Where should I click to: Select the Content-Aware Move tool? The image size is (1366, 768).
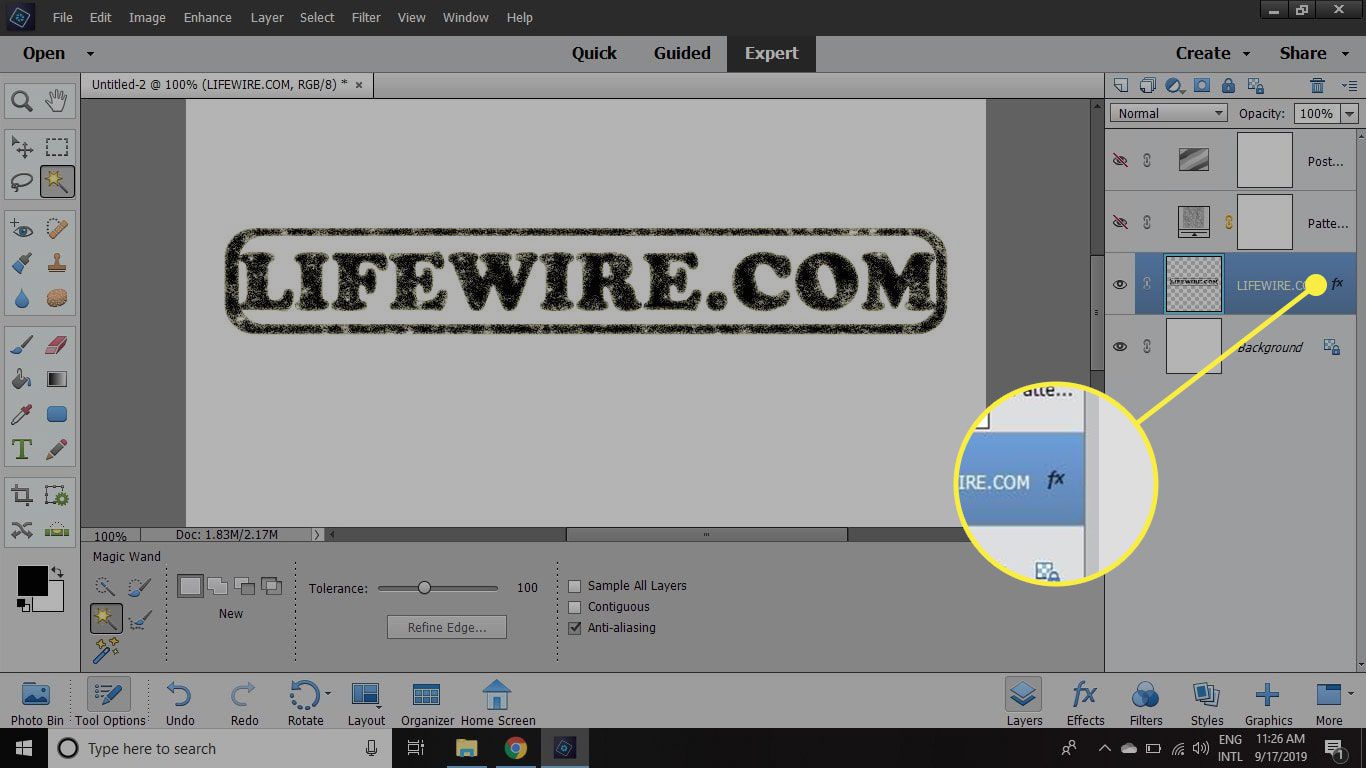(x=22, y=530)
